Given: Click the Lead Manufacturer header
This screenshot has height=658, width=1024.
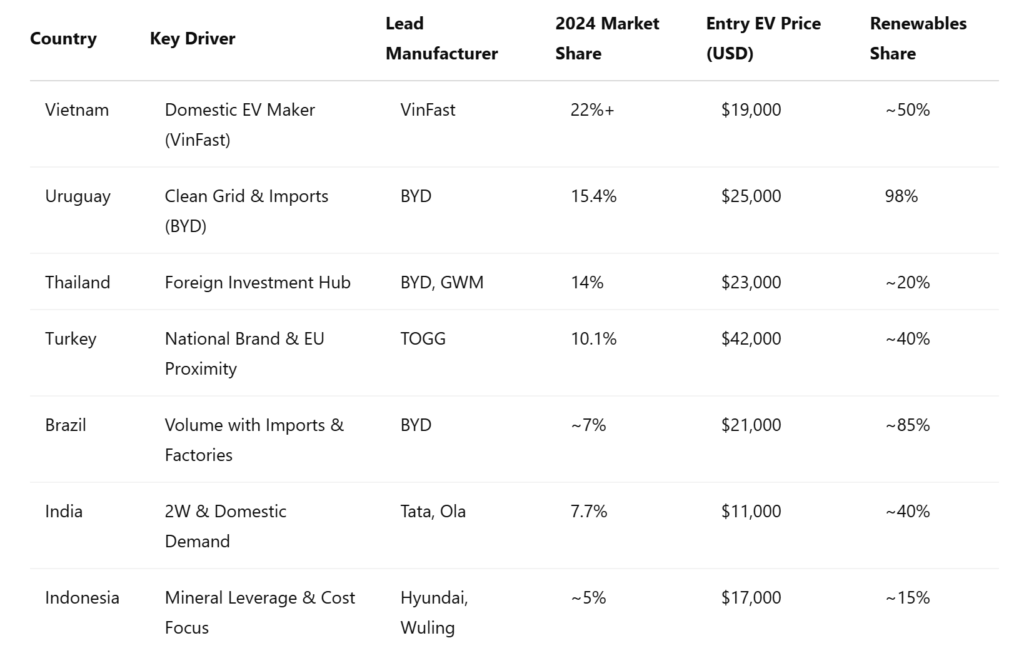Looking at the screenshot, I should (441, 39).
